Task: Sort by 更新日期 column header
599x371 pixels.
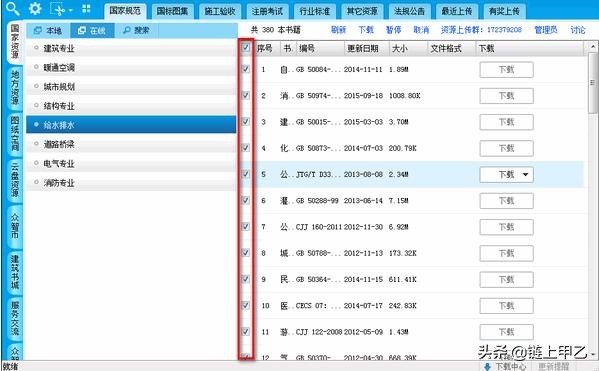Action: [x=367, y=48]
